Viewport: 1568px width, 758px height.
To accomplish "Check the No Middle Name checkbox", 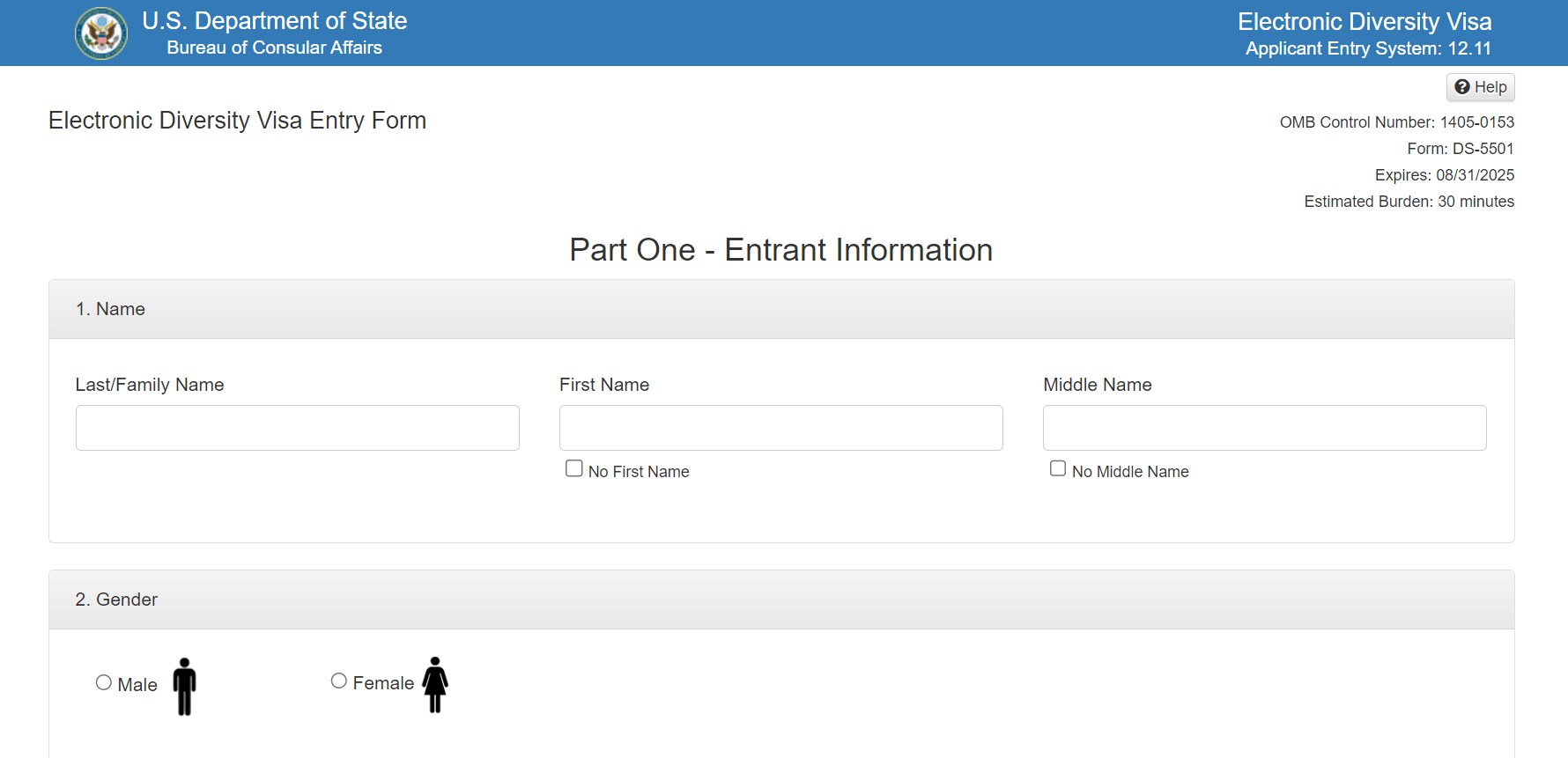I will [1058, 469].
